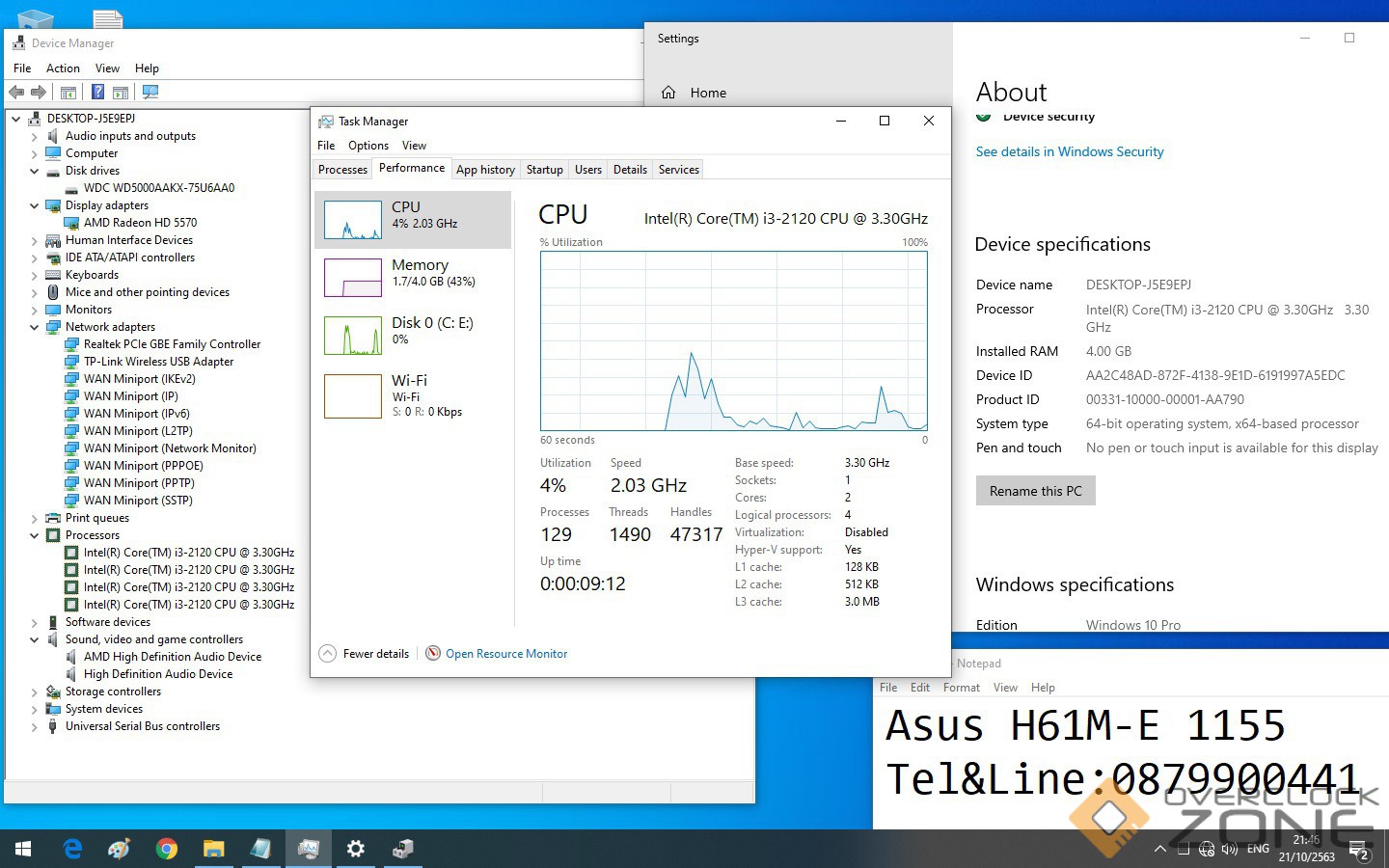1389x868 pixels.
Task: Click Fewer details in Task Manager
Action: [376, 654]
